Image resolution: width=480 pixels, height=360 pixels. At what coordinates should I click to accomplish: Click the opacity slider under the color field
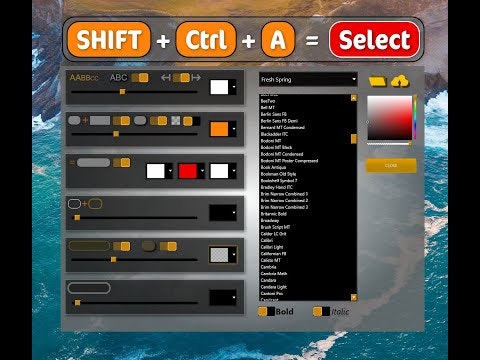(389, 144)
